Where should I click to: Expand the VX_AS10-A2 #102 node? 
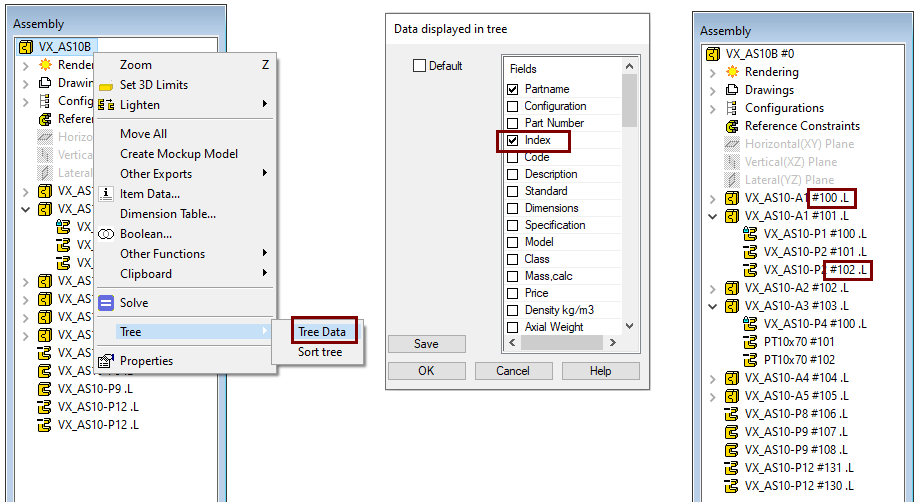coord(712,287)
